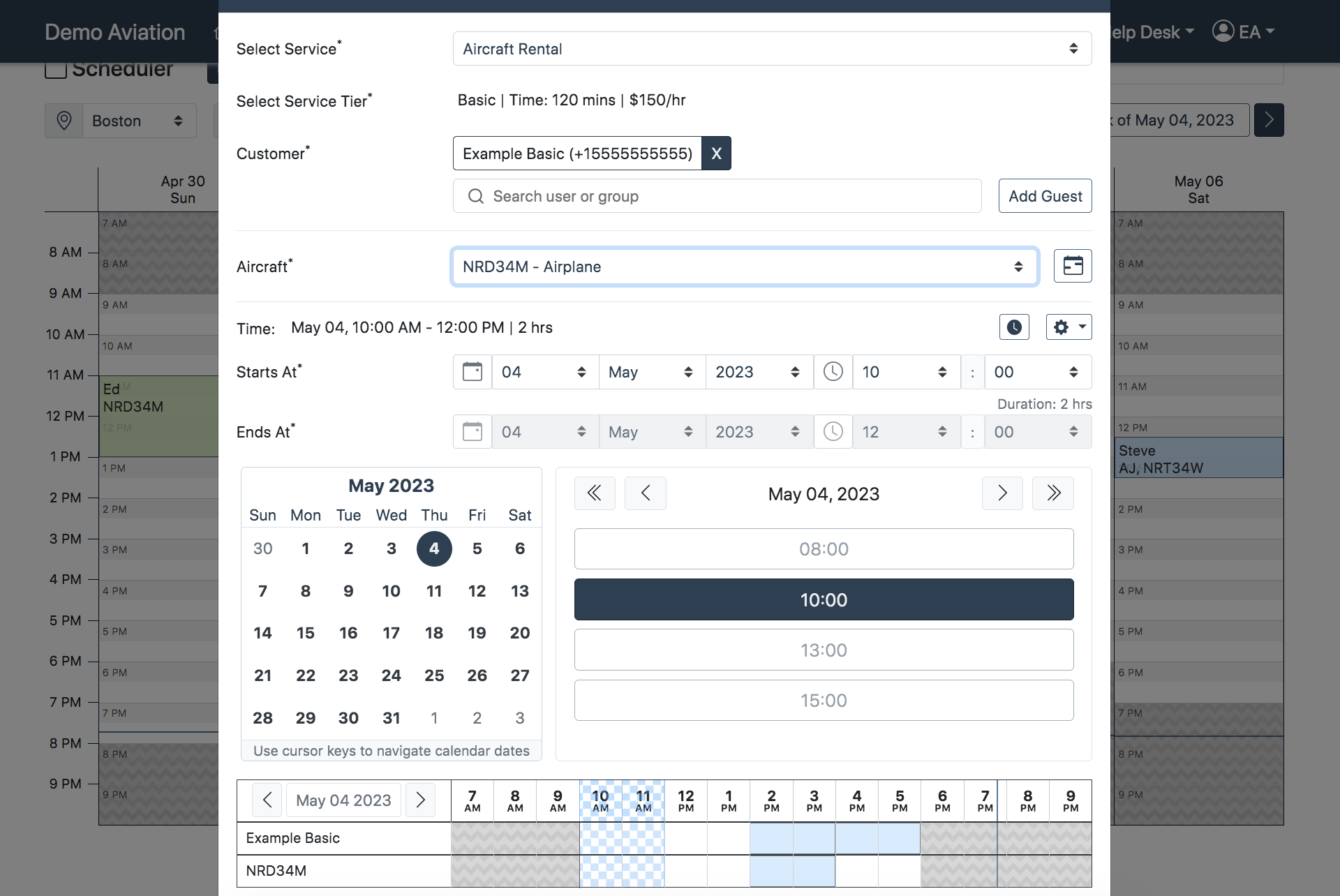Click the Add Guest button
Screen dimensions: 1340x896
pos(1045,196)
